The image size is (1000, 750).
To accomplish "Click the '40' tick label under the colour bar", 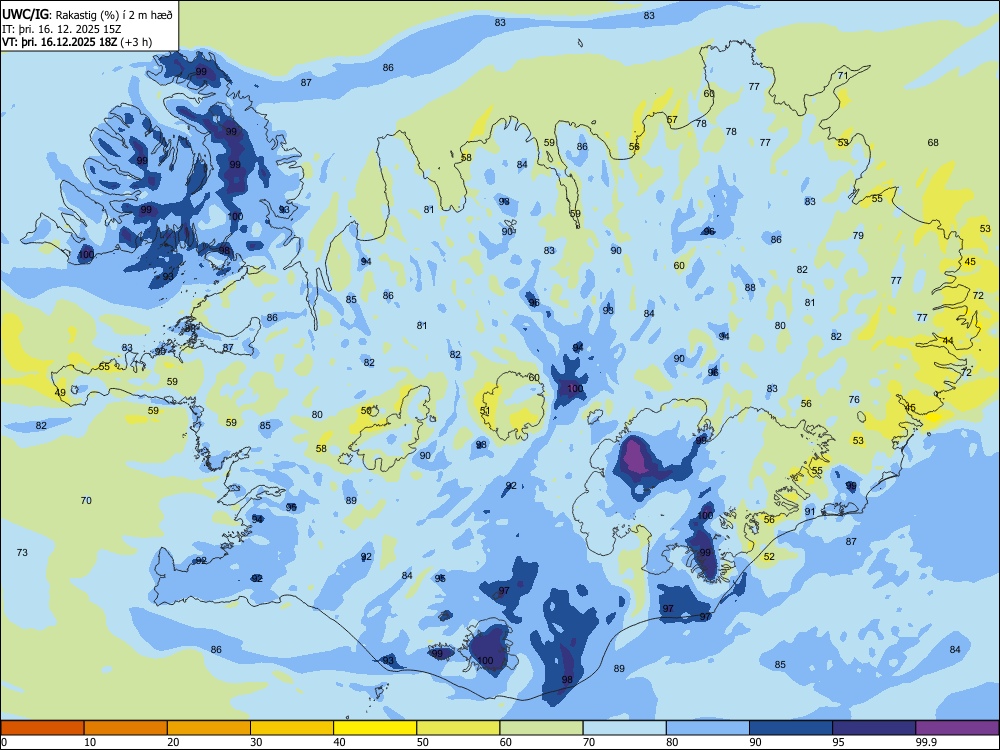I will [339, 742].
